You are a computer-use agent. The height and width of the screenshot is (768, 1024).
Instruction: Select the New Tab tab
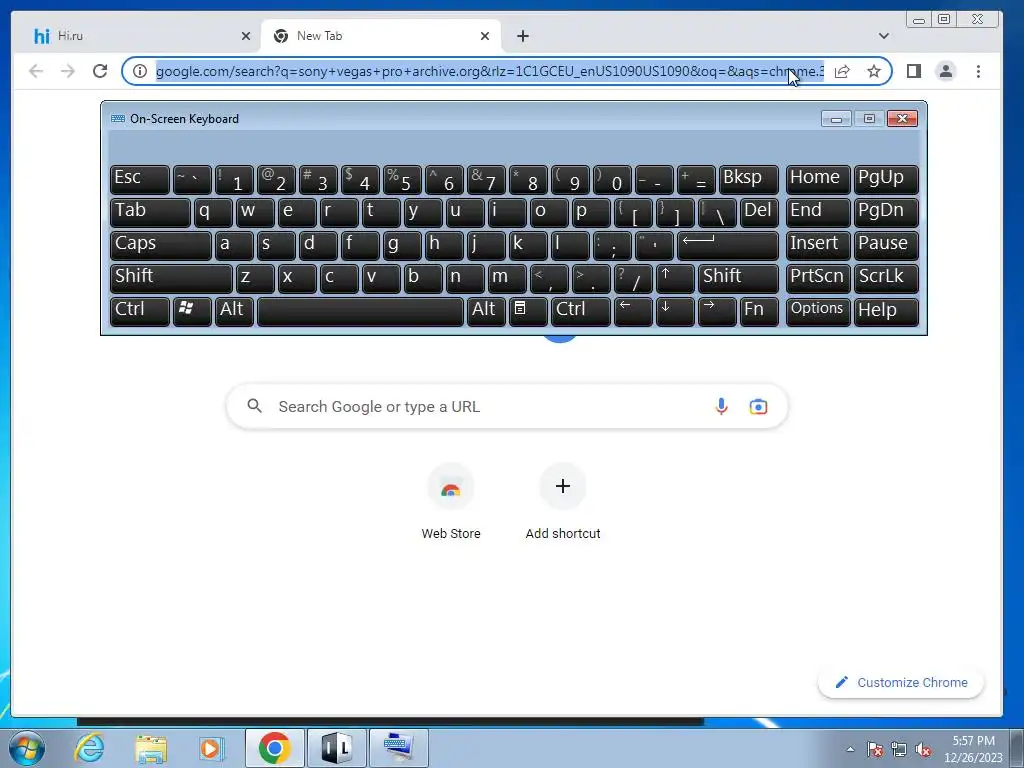[381, 36]
